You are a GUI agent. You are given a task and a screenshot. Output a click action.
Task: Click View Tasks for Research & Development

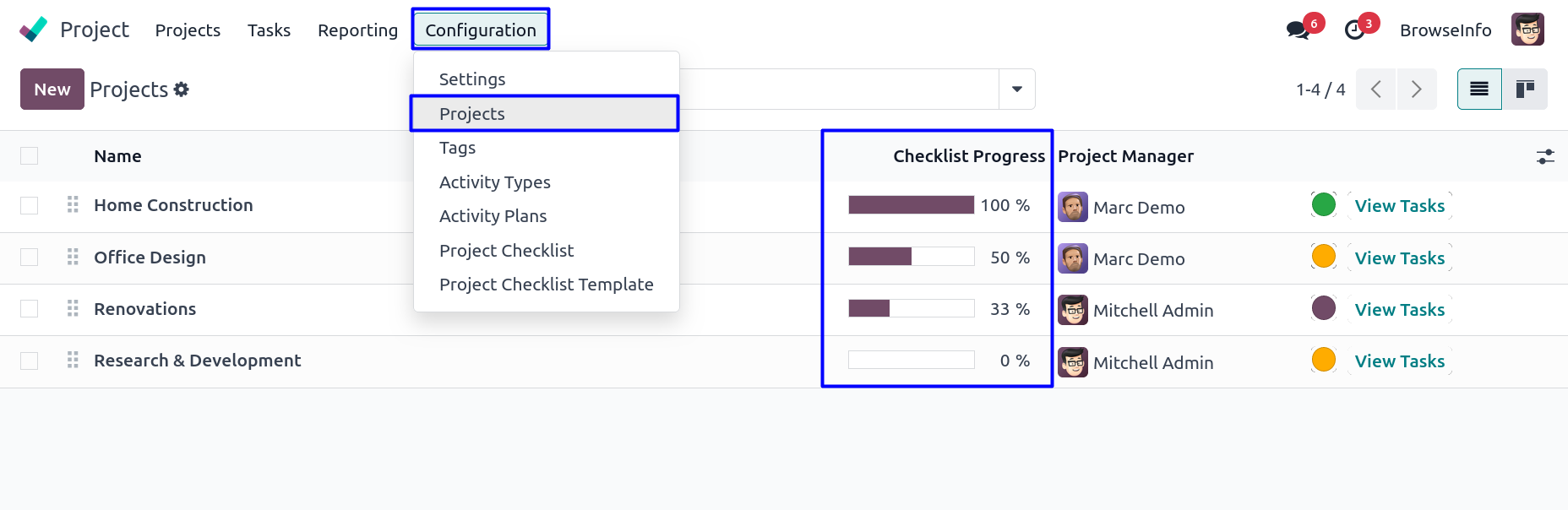point(1399,361)
